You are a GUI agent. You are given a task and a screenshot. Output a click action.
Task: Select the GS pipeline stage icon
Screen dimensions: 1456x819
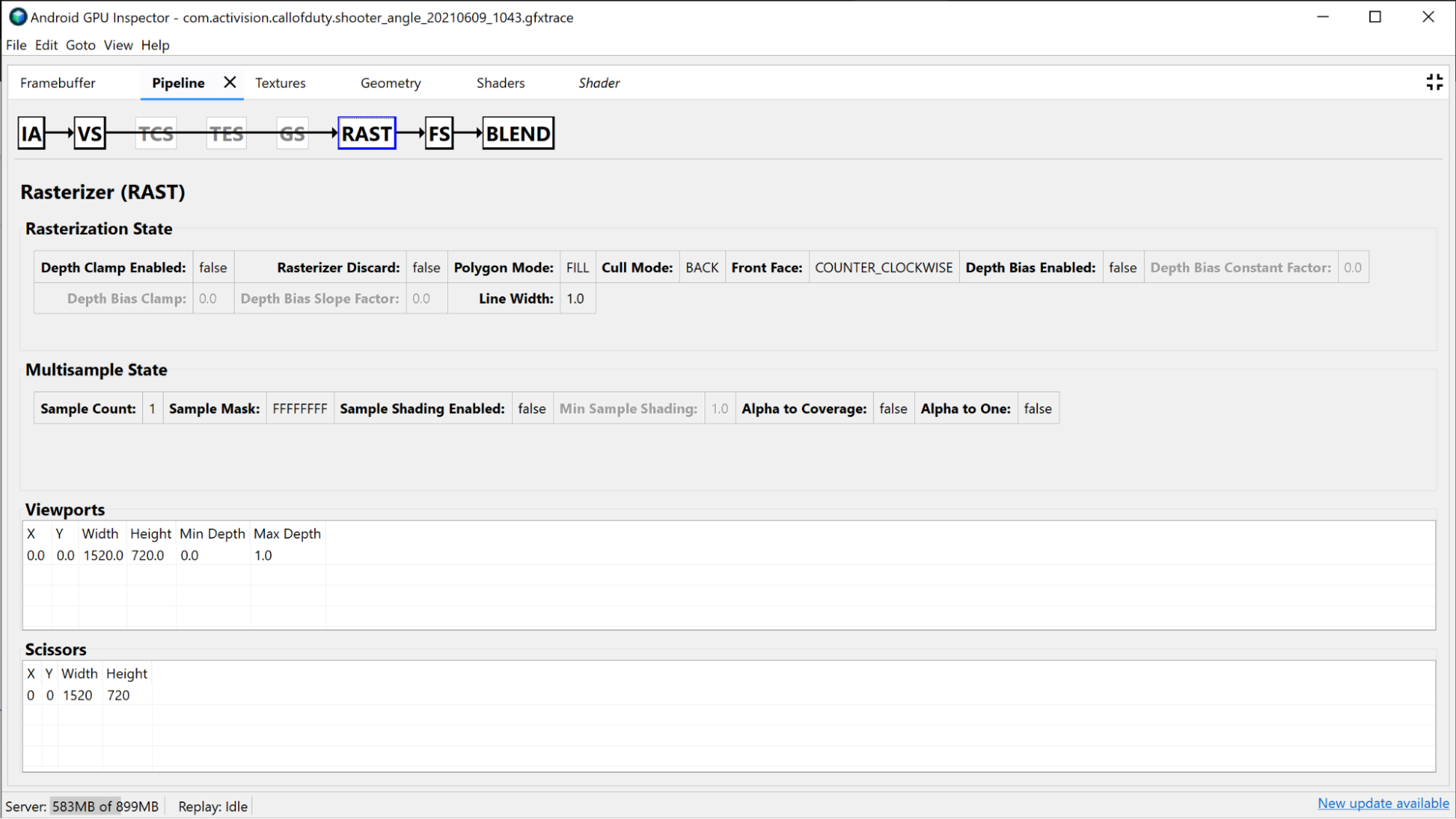pyautogui.click(x=292, y=133)
